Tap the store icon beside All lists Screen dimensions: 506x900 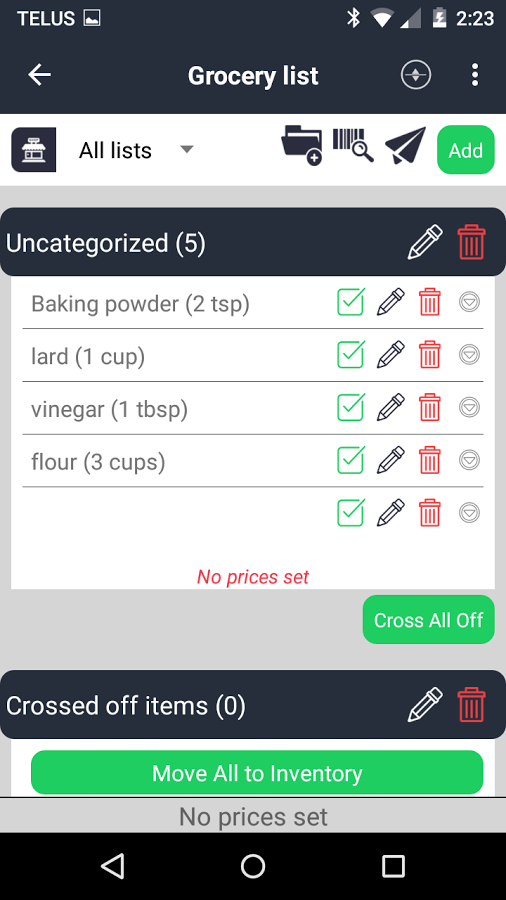click(34, 150)
